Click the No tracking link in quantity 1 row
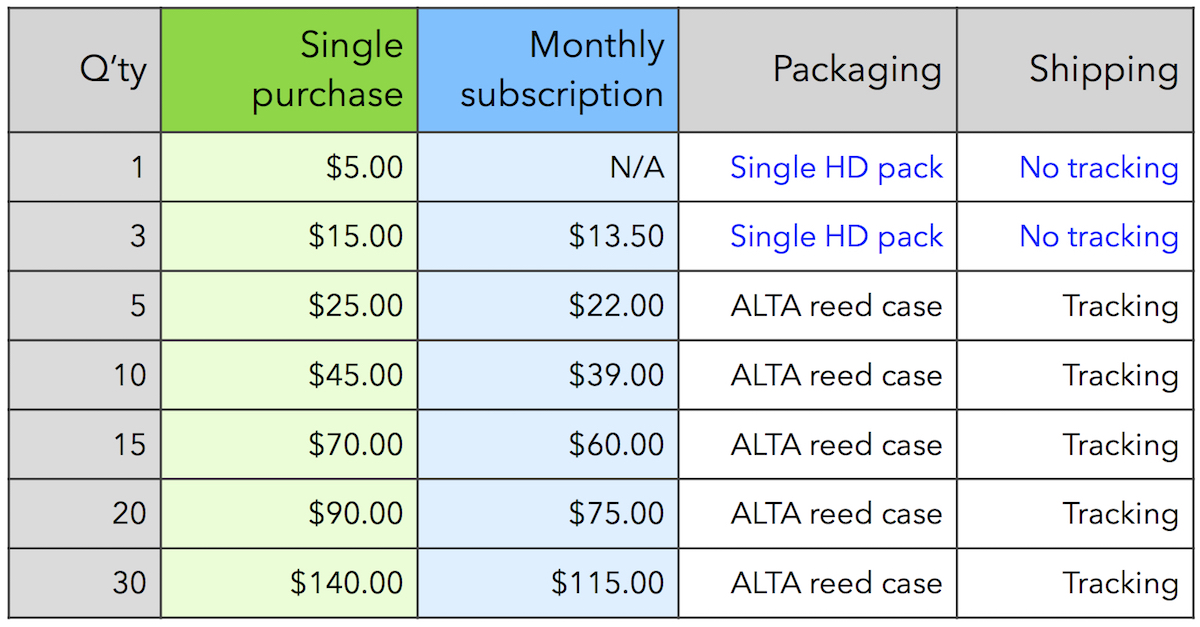This screenshot has width=1200, height=627. pyautogui.click(x=1099, y=168)
